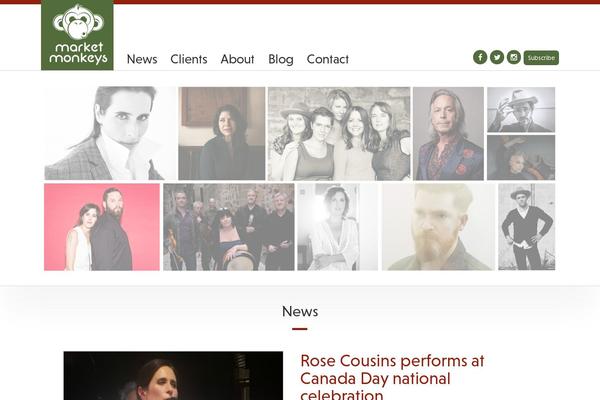Select the man tipping his hat thumbnail
Image resolution: width=600 pixels, height=400 pixels.
pos(521,109)
